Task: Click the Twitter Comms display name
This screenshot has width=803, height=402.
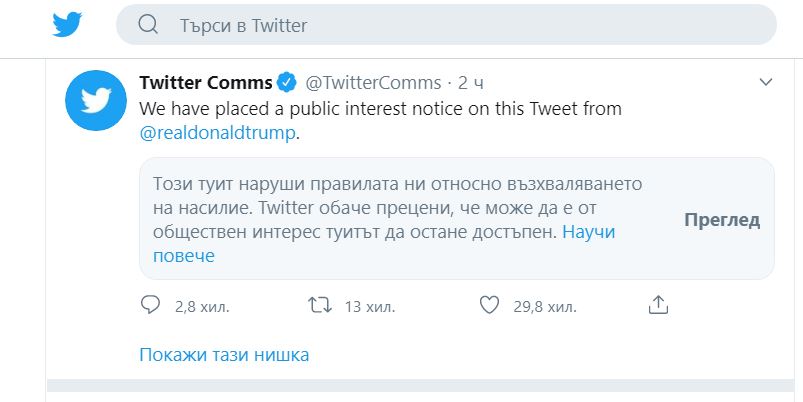Action: pyautogui.click(x=206, y=82)
